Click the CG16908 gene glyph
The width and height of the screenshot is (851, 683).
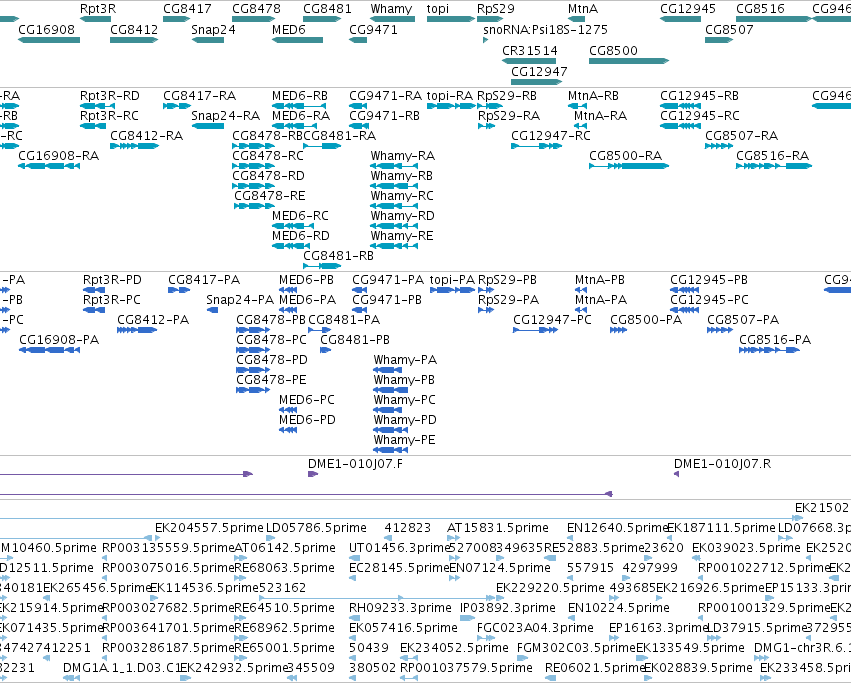(49, 40)
